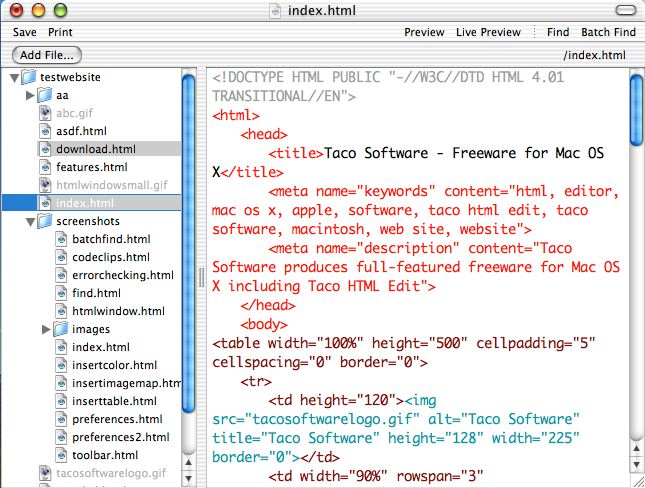Select batchfind.html in screenshots folder

coord(111,239)
